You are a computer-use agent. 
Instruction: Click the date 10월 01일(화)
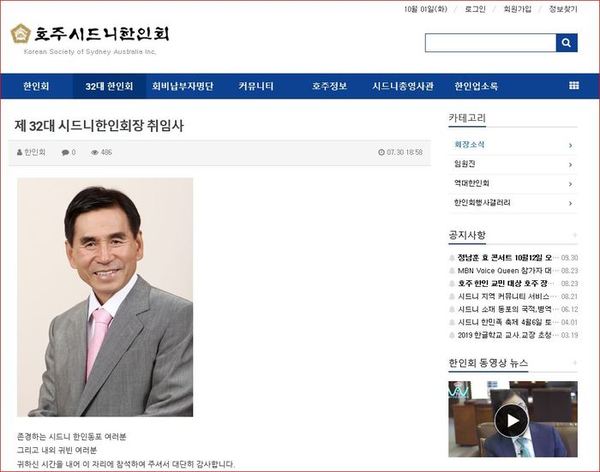(x=426, y=9)
